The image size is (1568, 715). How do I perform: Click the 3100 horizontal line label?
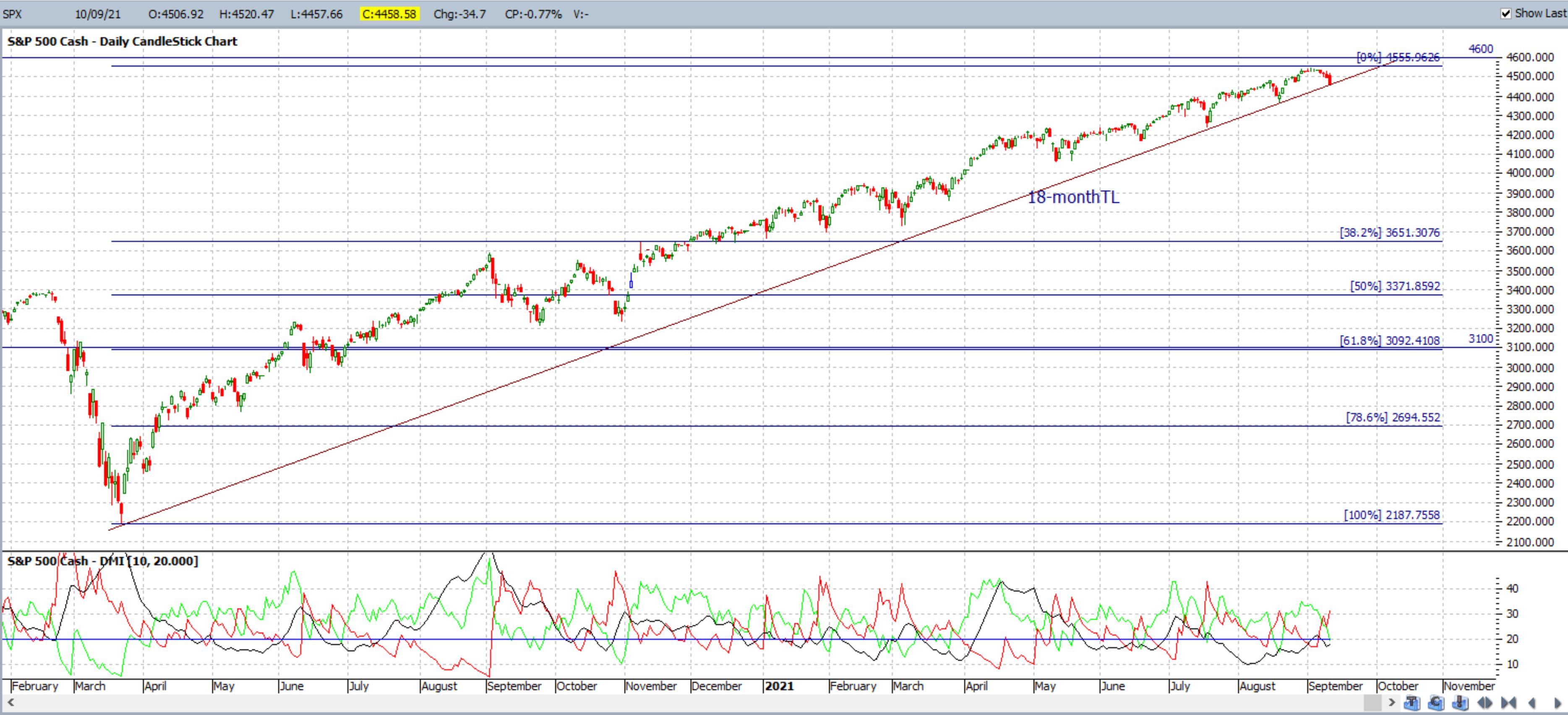click(1480, 339)
